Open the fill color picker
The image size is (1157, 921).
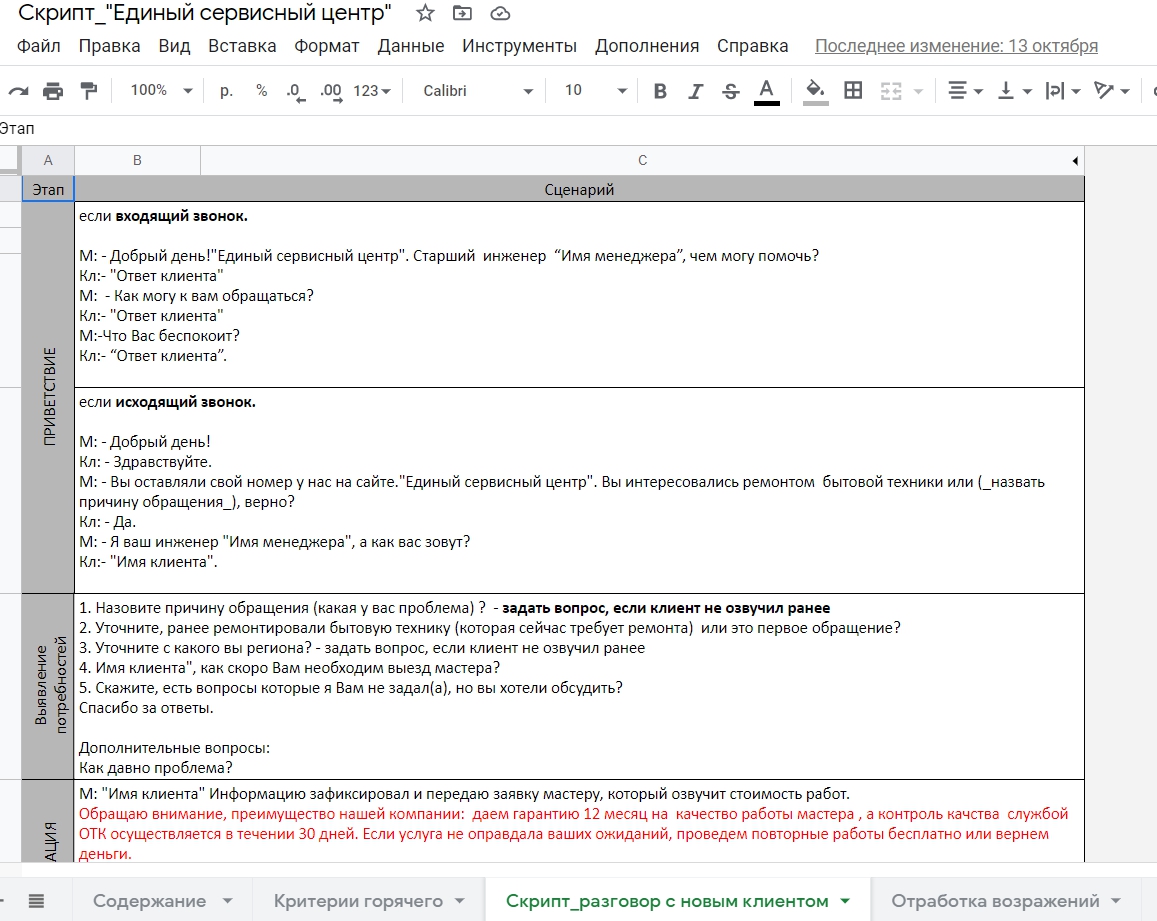(x=816, y=91)
